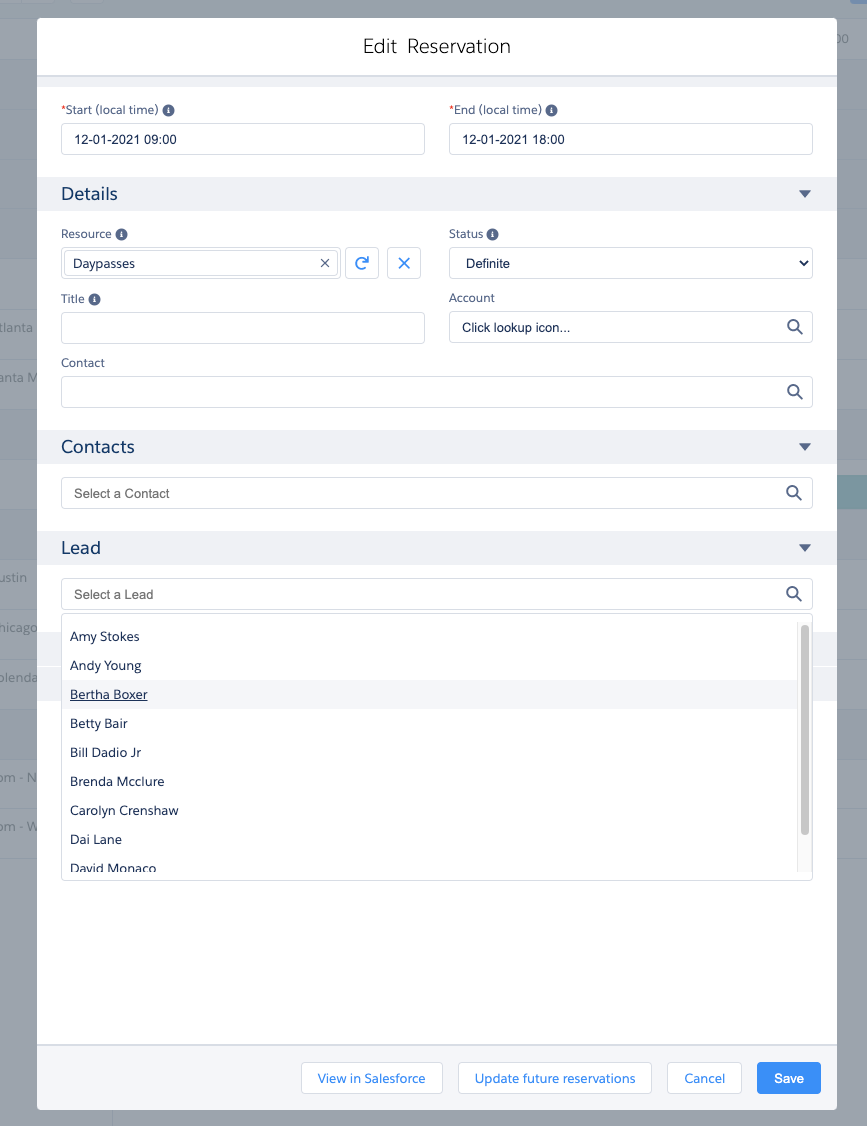Remove Daypasses from the Resource field
867x1126 pixels.
325,263
